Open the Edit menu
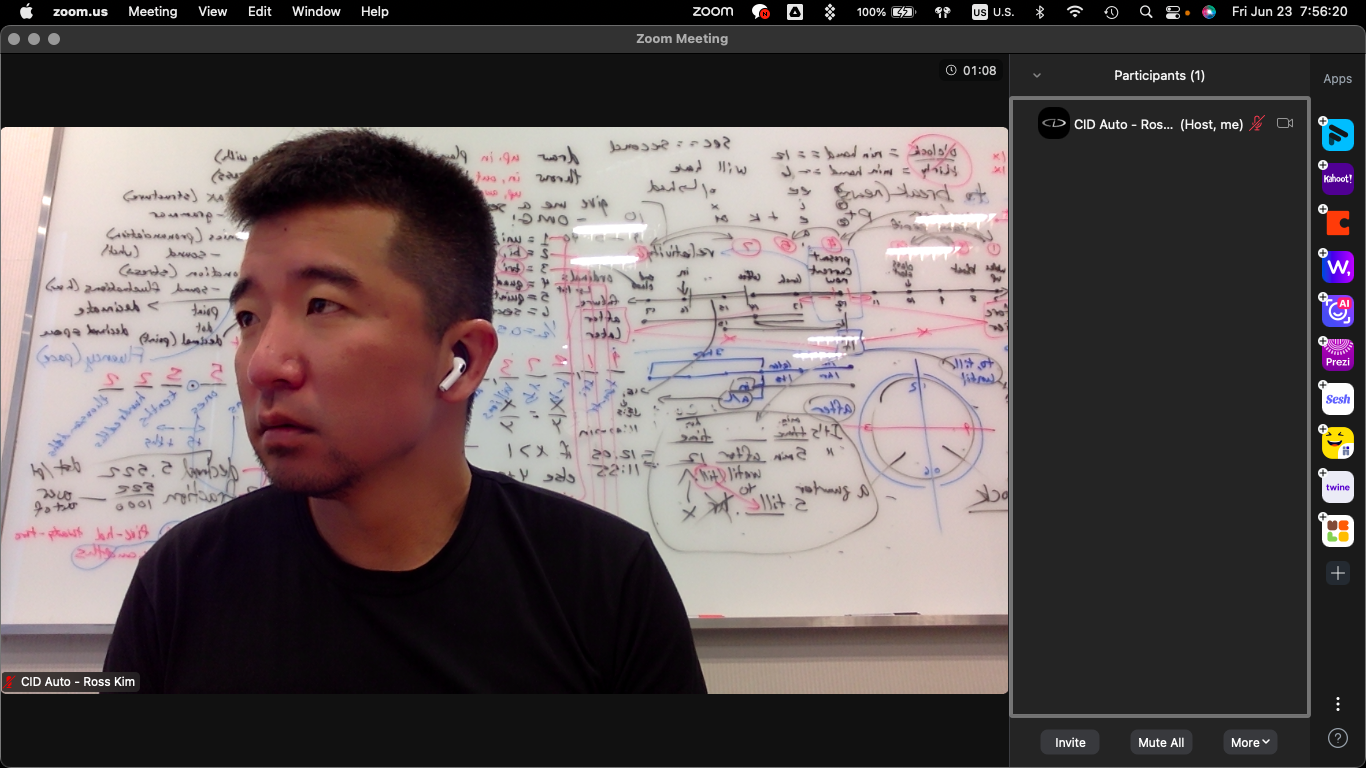This screenshot has width=1366, height=768. (260, 12)
